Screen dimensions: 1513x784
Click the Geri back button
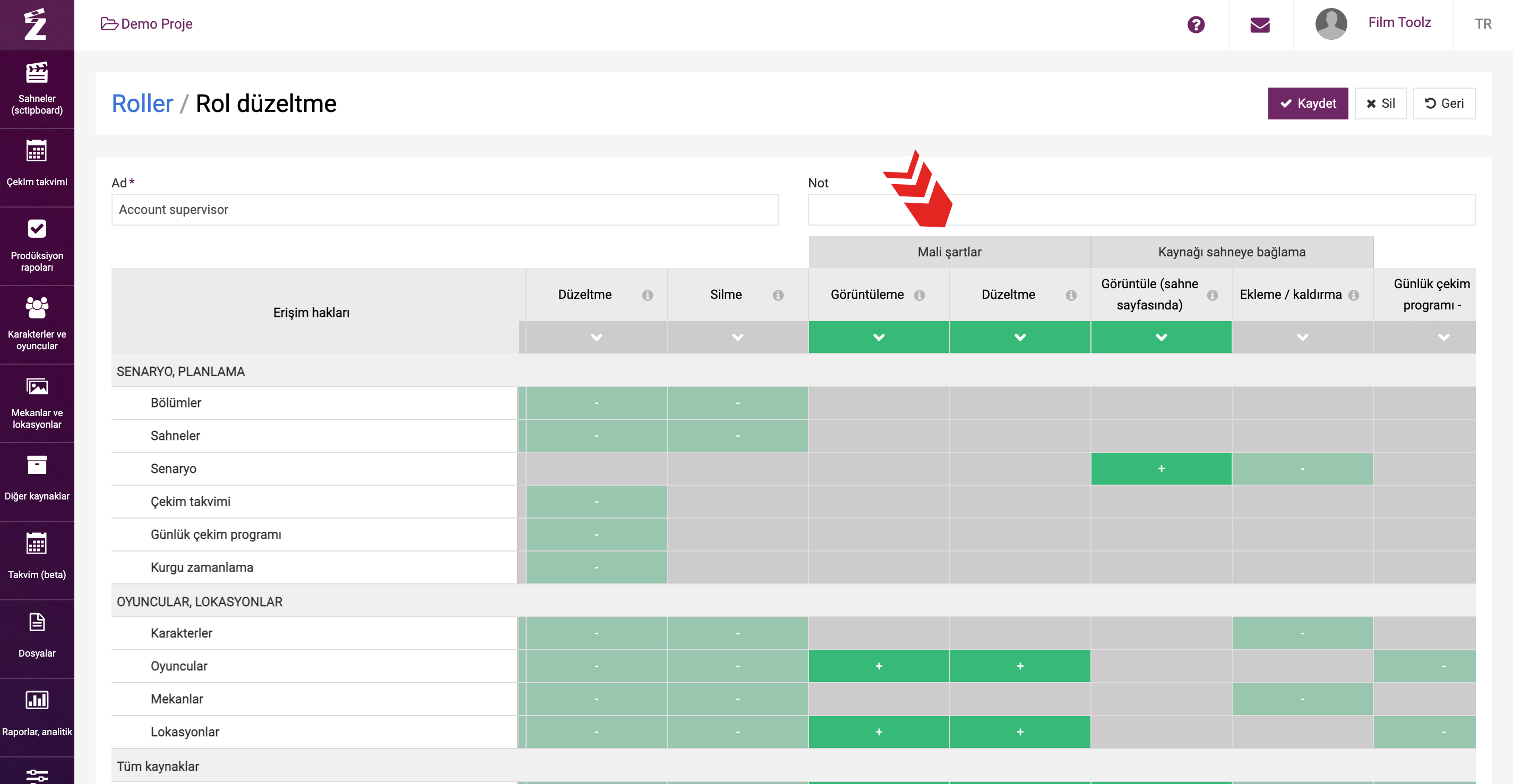tap(1443, 104)
